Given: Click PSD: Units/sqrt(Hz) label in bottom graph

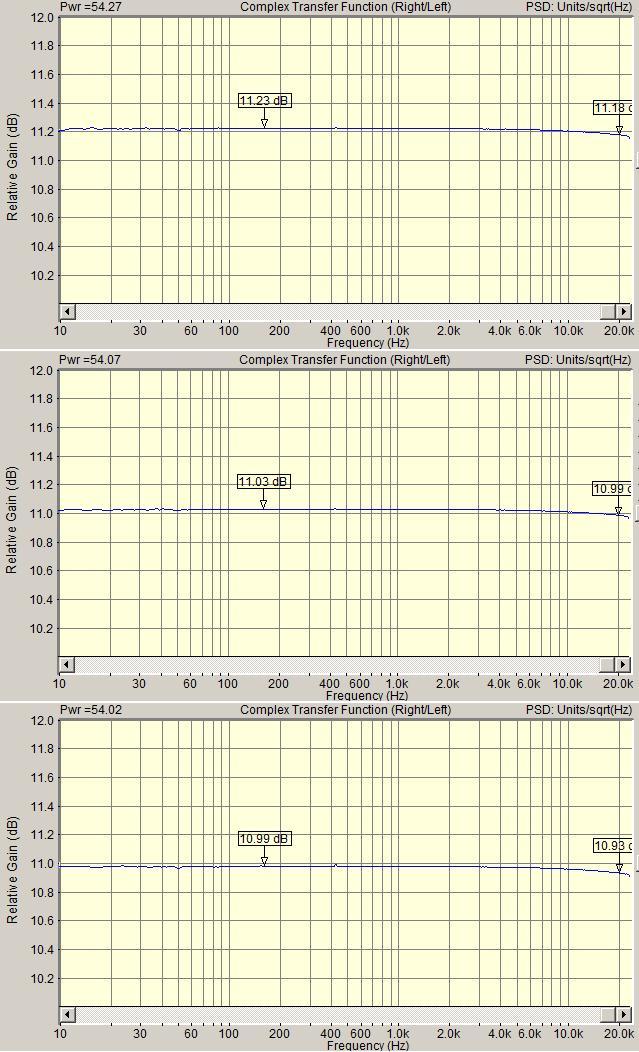Looking at the screenshot, I should [x=579, y=710].
